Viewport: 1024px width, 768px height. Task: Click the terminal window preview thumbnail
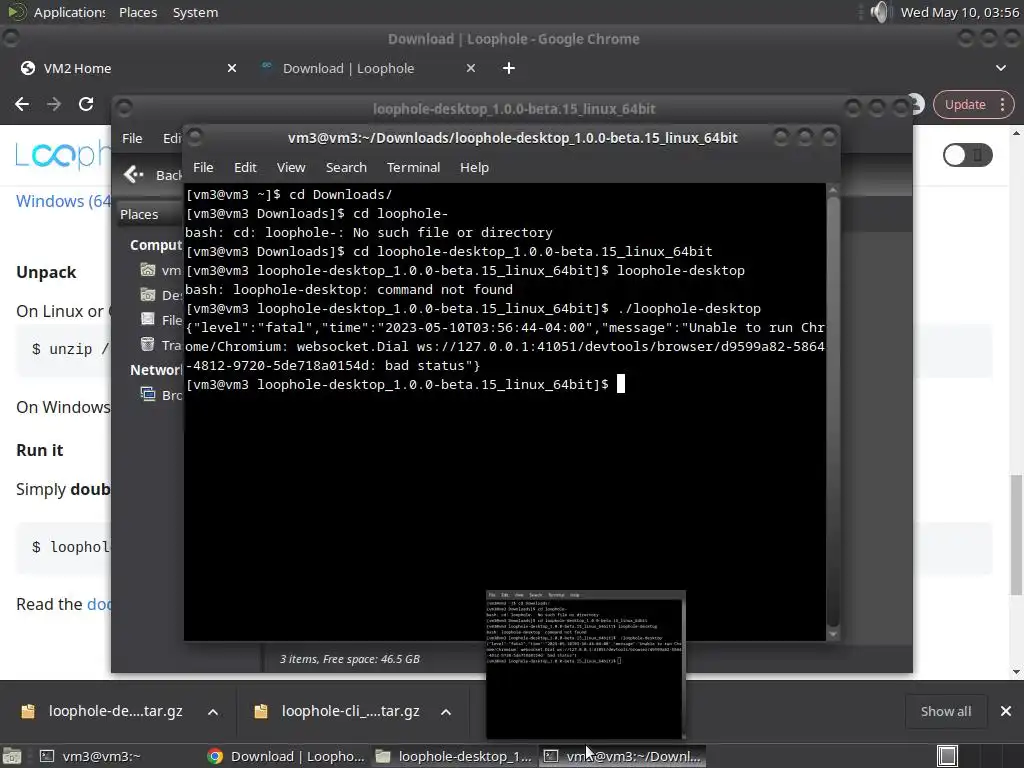click(x=586, y=664)
